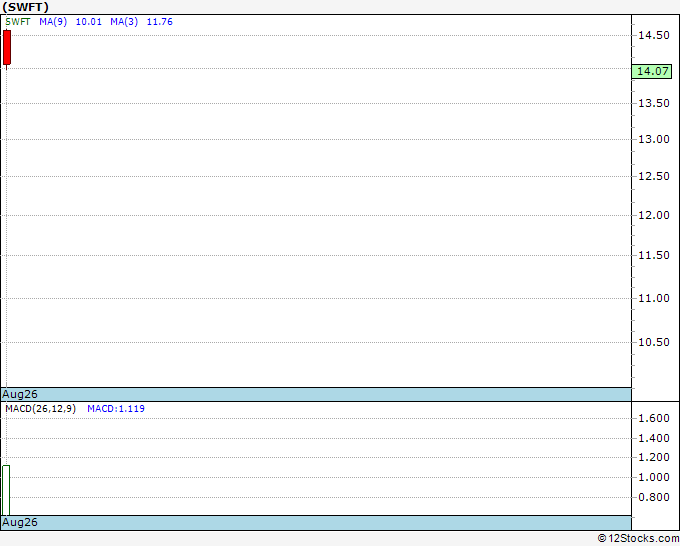Open the 12Stocks.com copyright link
Image resolution: width=680 pixels, height=546 pixels.
[x=638, y=539]
